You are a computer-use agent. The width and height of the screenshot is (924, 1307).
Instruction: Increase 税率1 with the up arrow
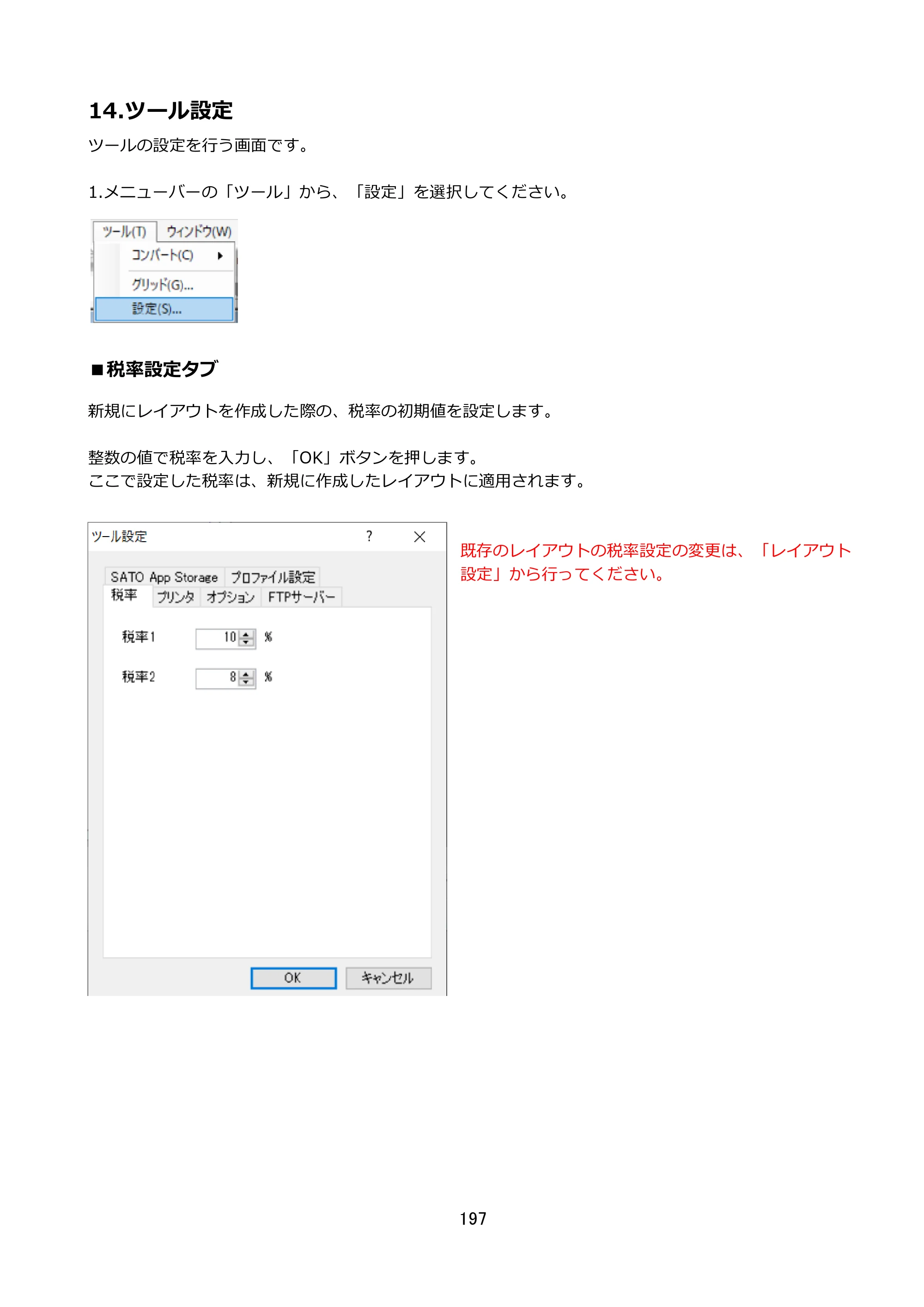coord(246,634)
